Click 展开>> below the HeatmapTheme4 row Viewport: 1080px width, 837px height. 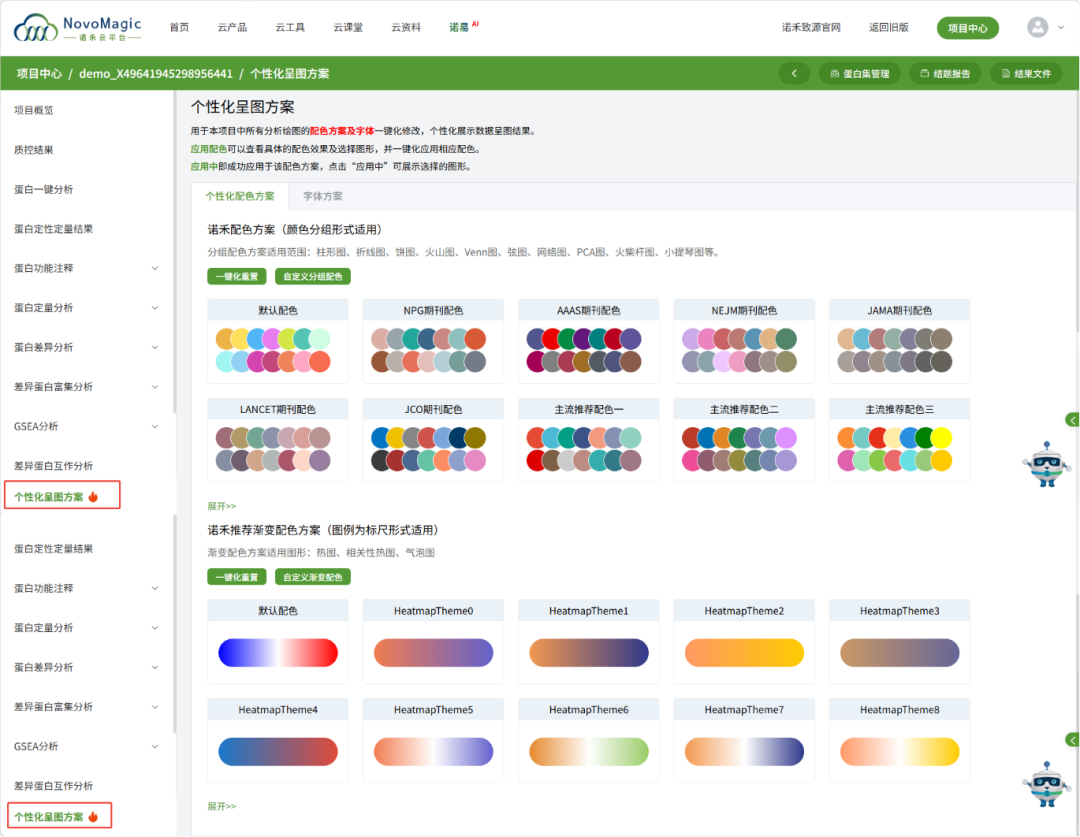point(222,806)
